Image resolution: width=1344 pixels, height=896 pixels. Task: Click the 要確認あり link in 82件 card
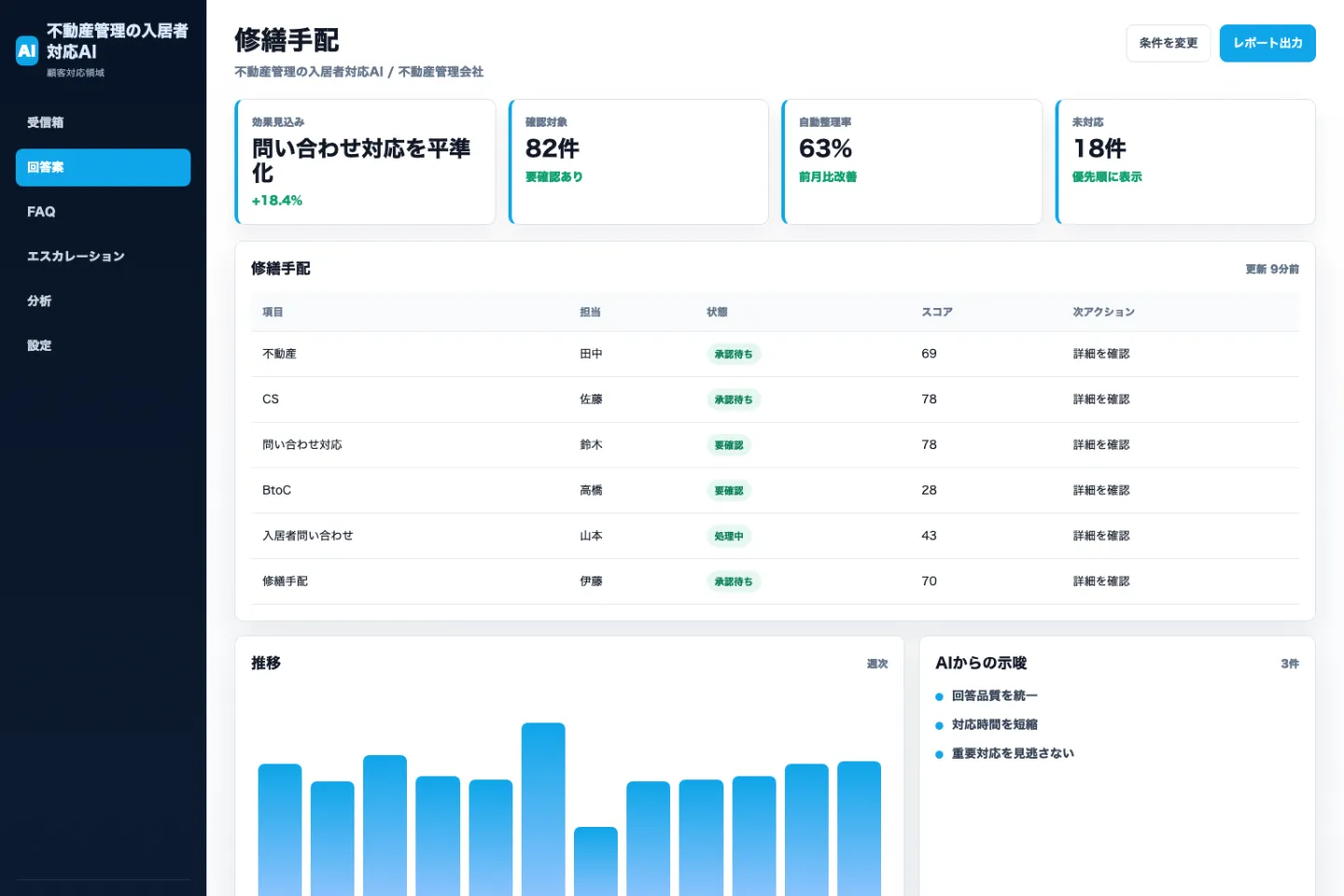tap(553, 176)
